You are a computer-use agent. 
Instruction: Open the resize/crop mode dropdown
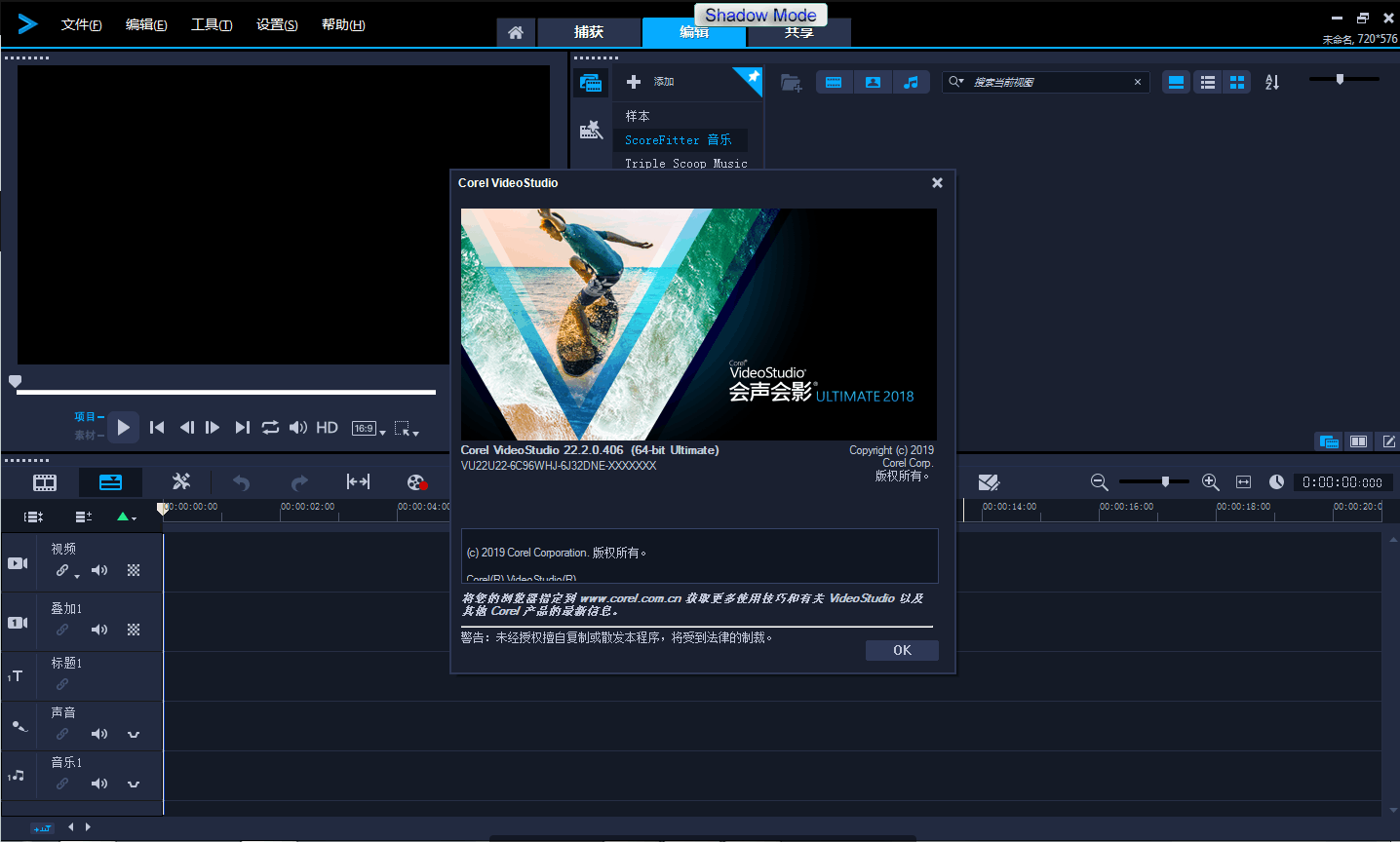407,429
